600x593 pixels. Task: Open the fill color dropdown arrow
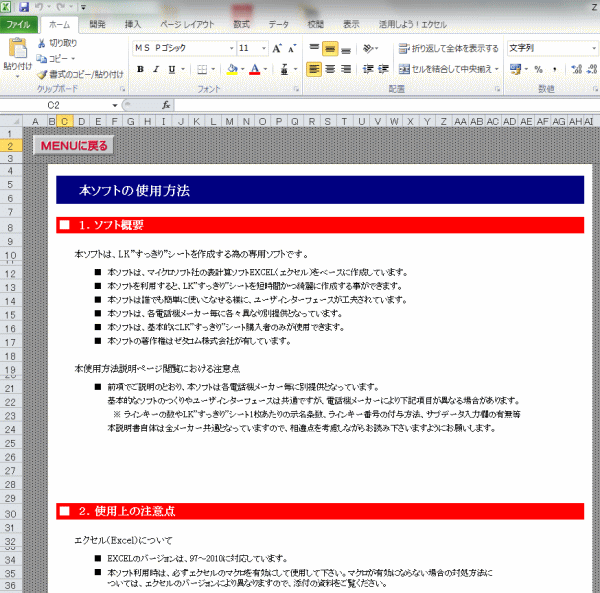coord(242,69)
